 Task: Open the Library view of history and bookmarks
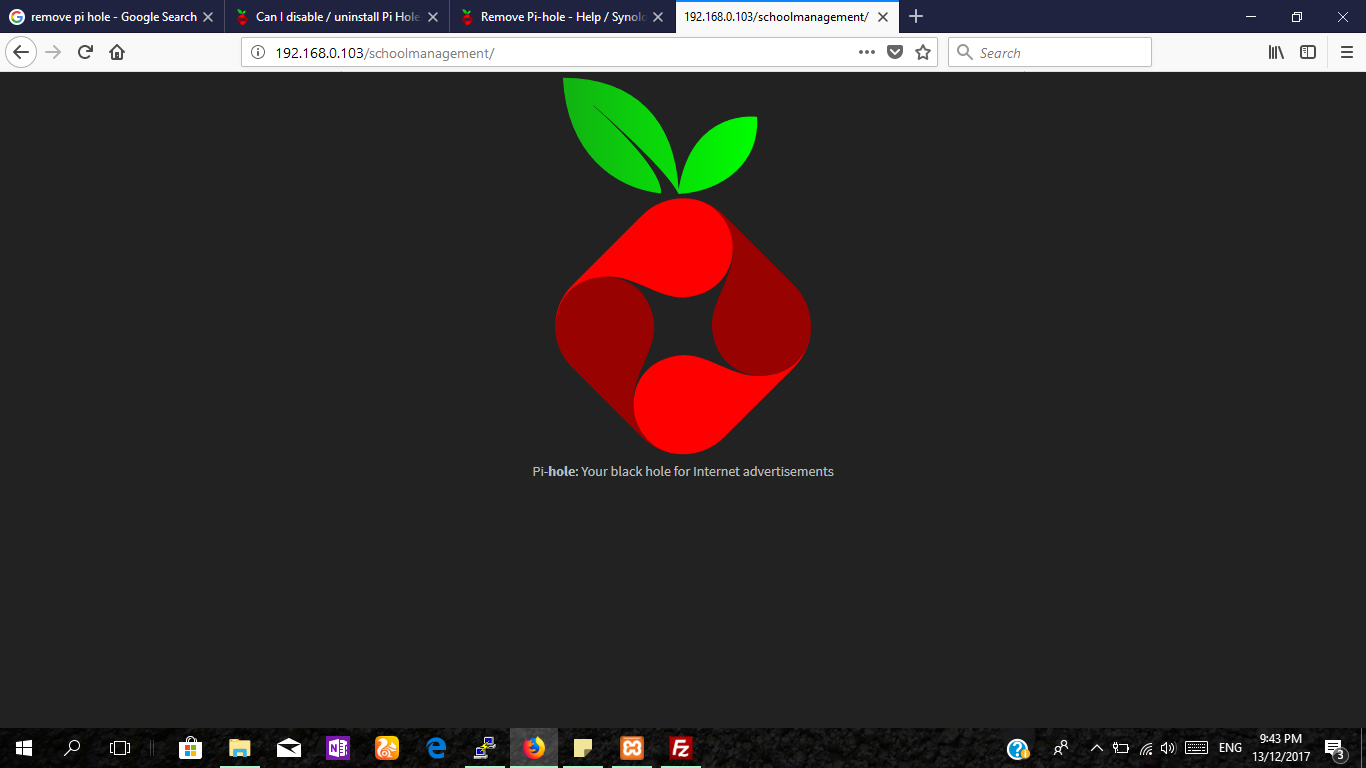(x=1277, y=52)
